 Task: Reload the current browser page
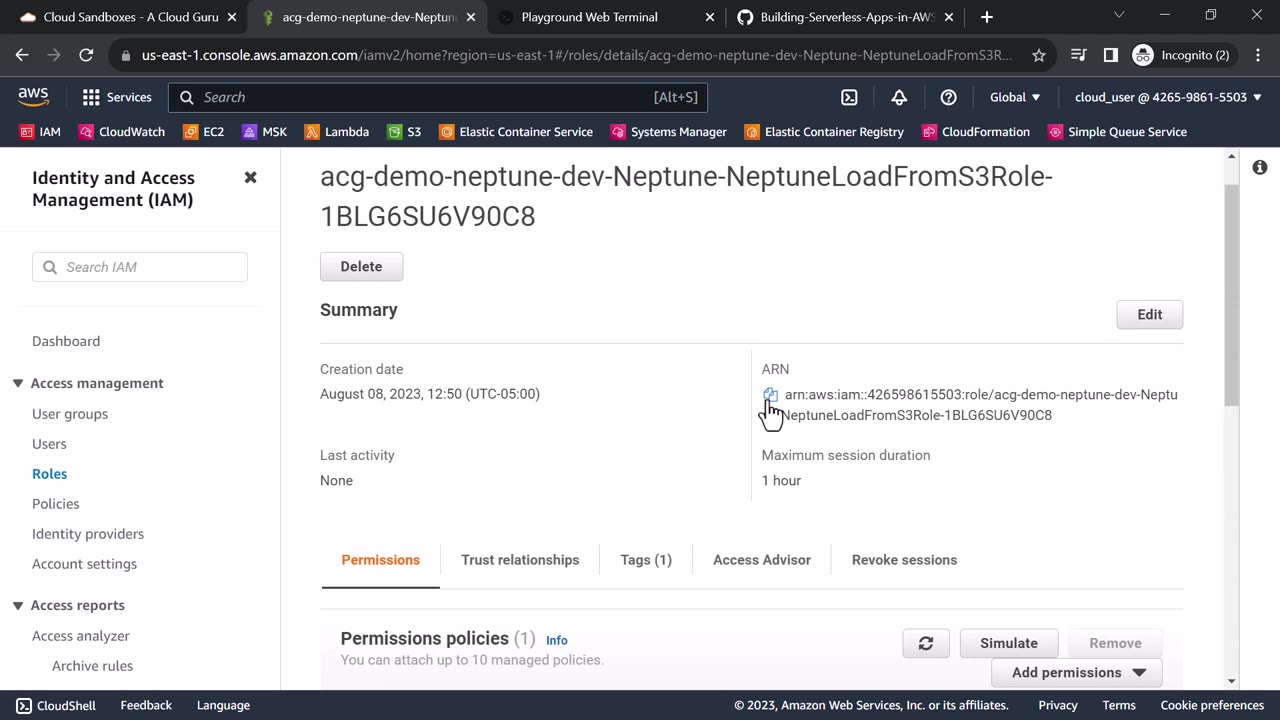coord(86,55)
